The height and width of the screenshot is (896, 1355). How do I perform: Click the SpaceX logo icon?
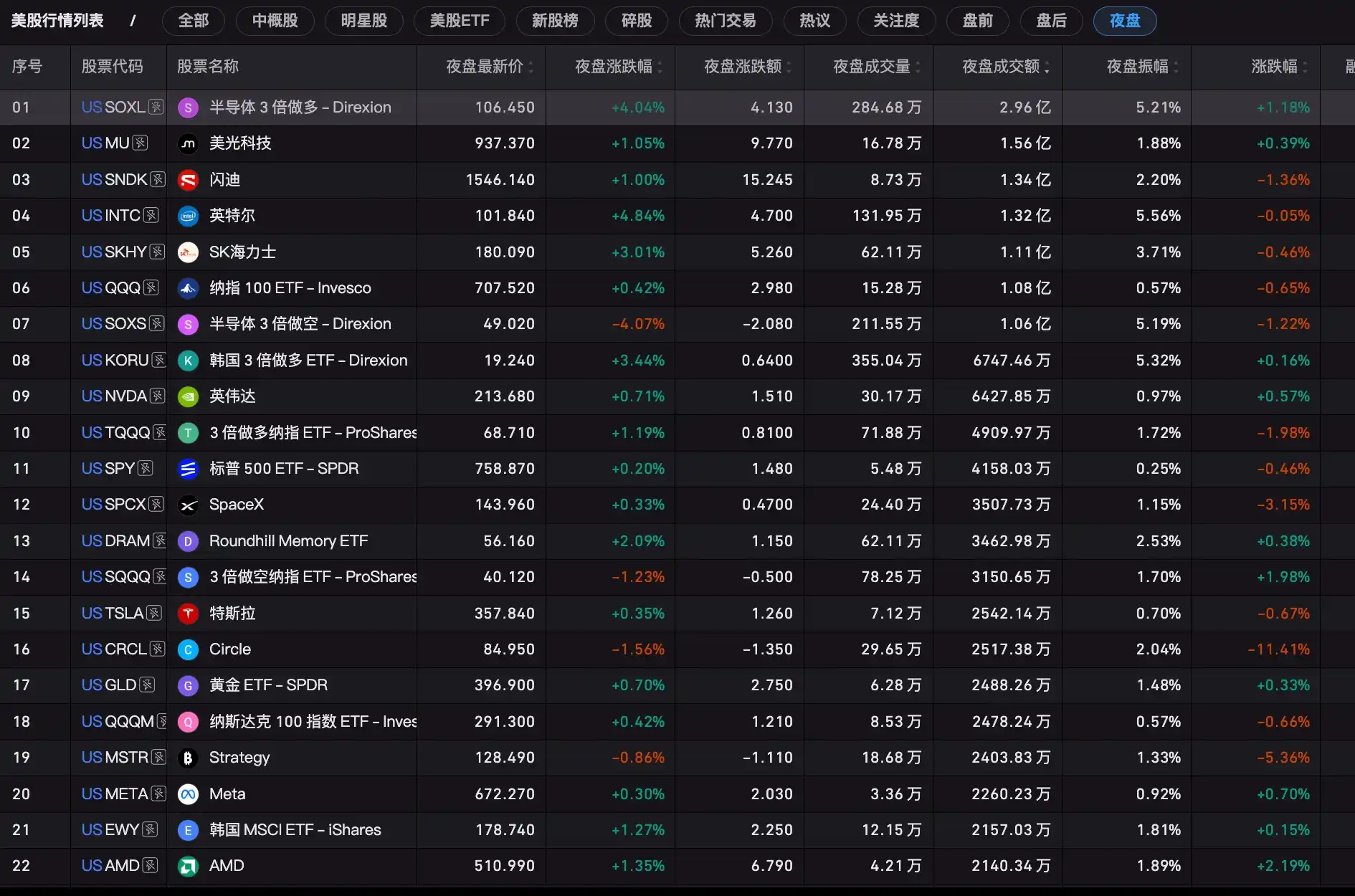coord(188,505)
